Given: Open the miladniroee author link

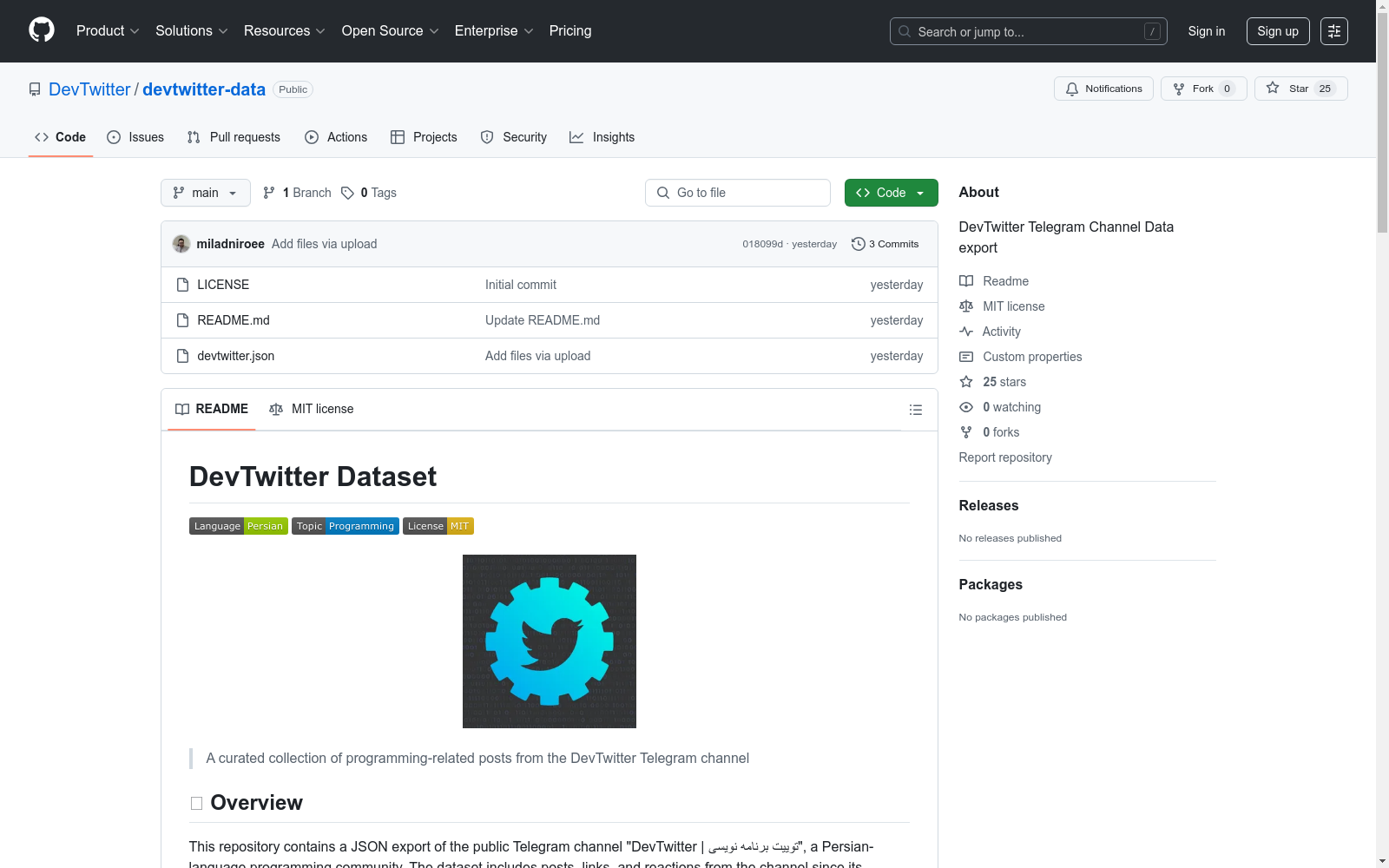Looking at the screenshot, I should pyautogui.click(x=231, y=244).
